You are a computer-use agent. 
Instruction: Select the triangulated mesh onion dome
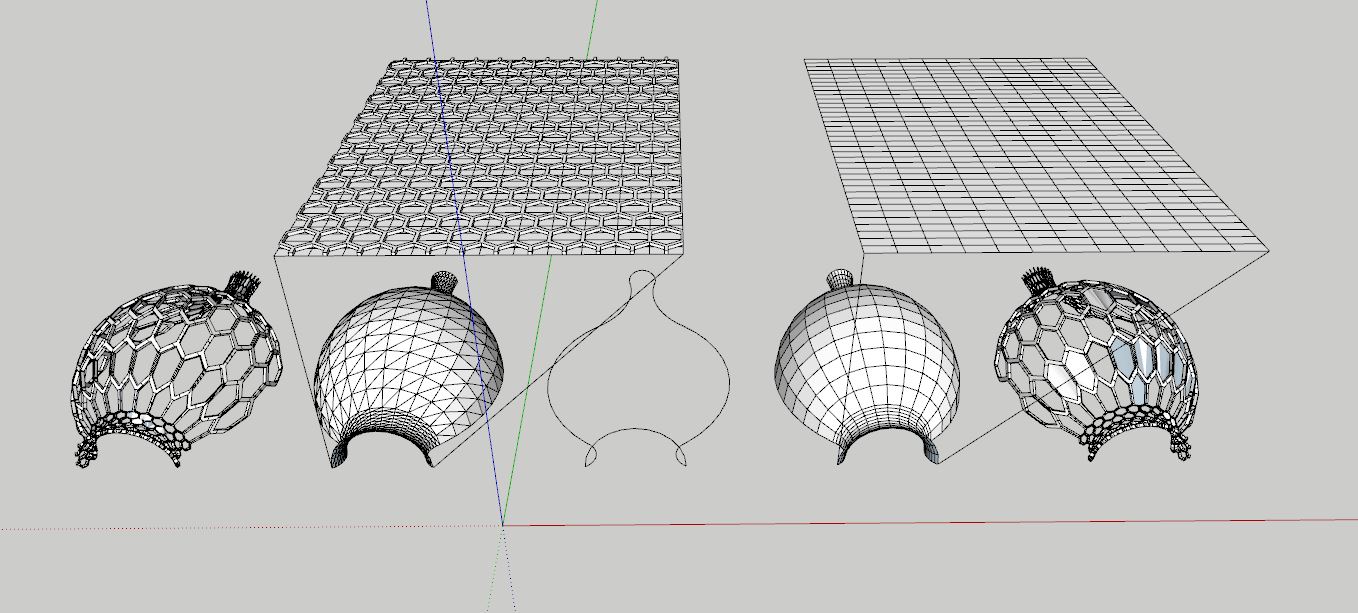pyautogui.click(x=410, y=370)
